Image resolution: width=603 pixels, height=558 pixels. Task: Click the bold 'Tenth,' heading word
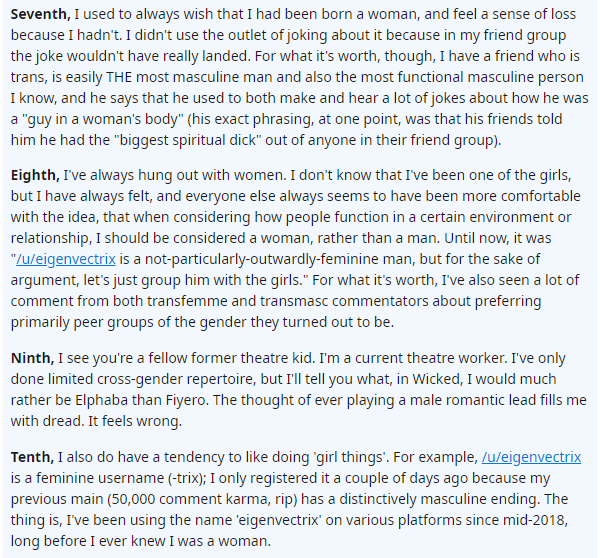(x=32, y=457)
